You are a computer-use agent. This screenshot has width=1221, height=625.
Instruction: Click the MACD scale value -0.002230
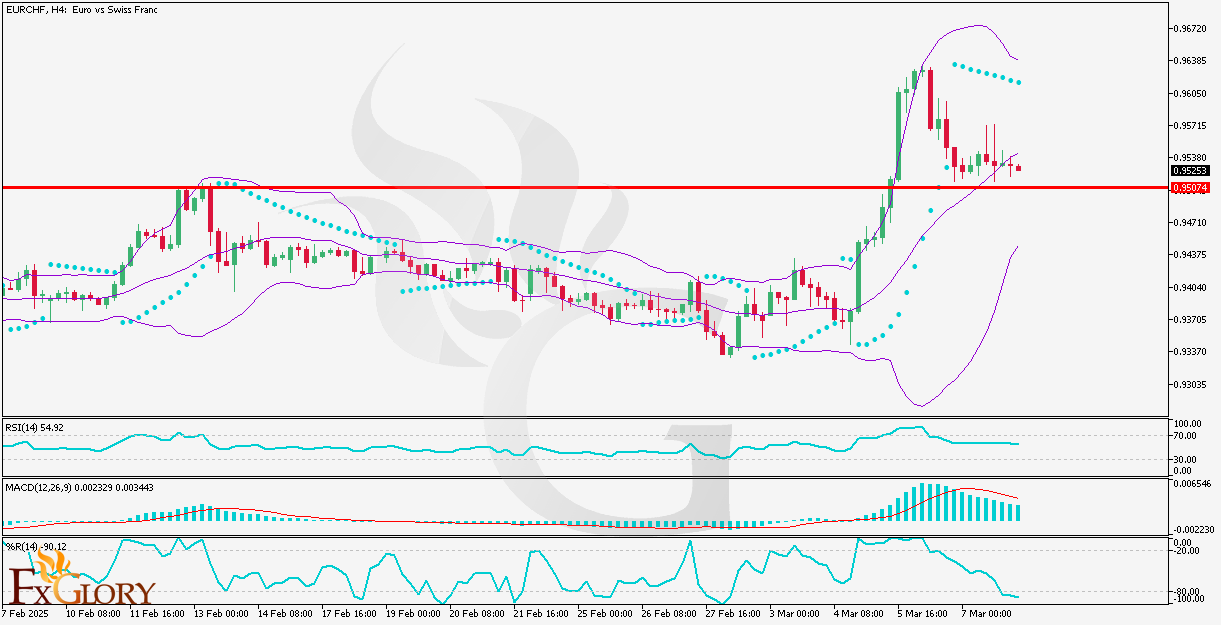tap(1192, 530)
